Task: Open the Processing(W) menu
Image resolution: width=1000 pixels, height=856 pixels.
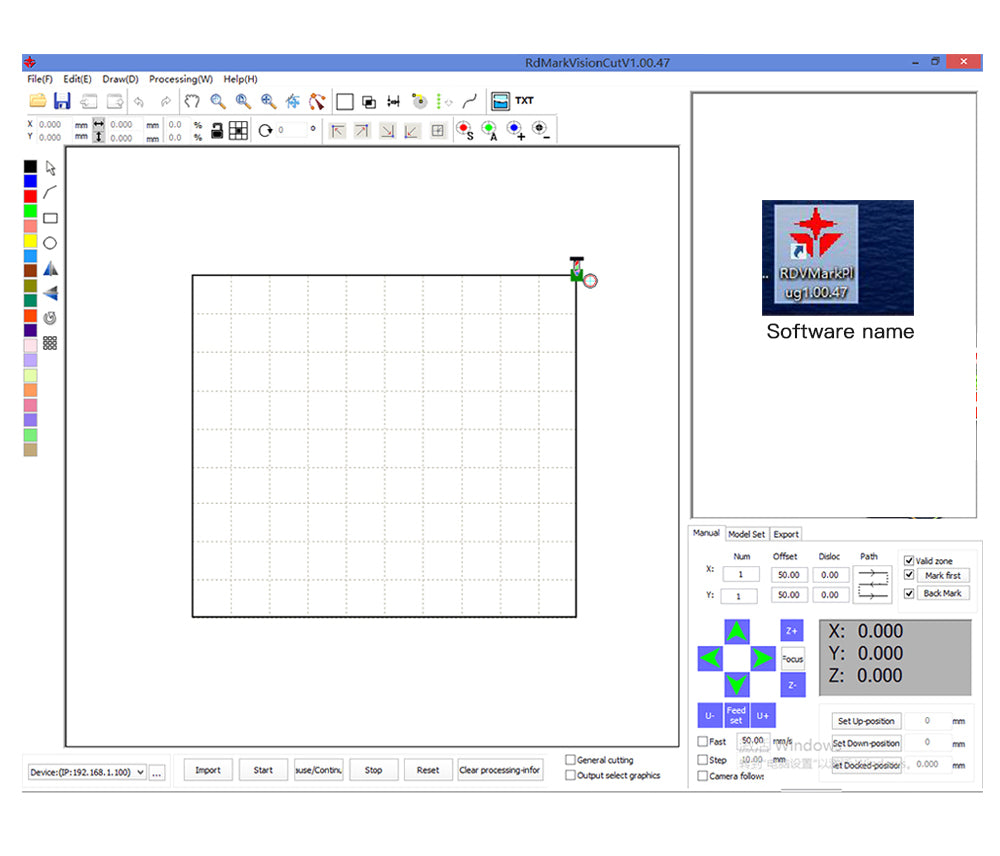Action: pyautogui.click(x=180, y=79)
